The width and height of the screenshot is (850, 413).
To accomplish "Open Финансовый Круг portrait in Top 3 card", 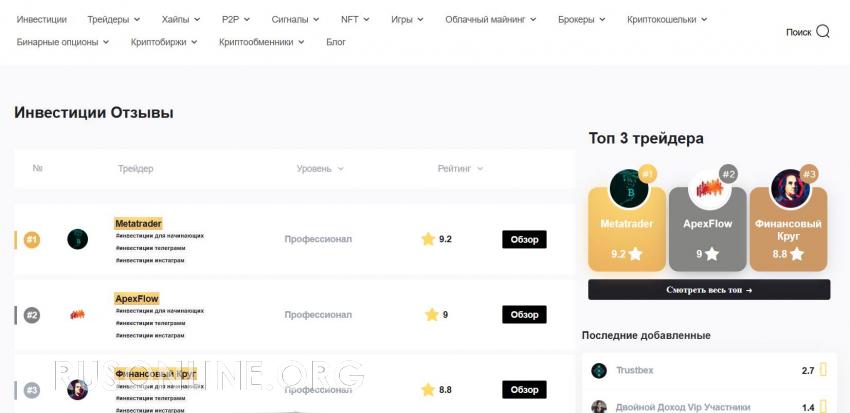I will point(790,189).
